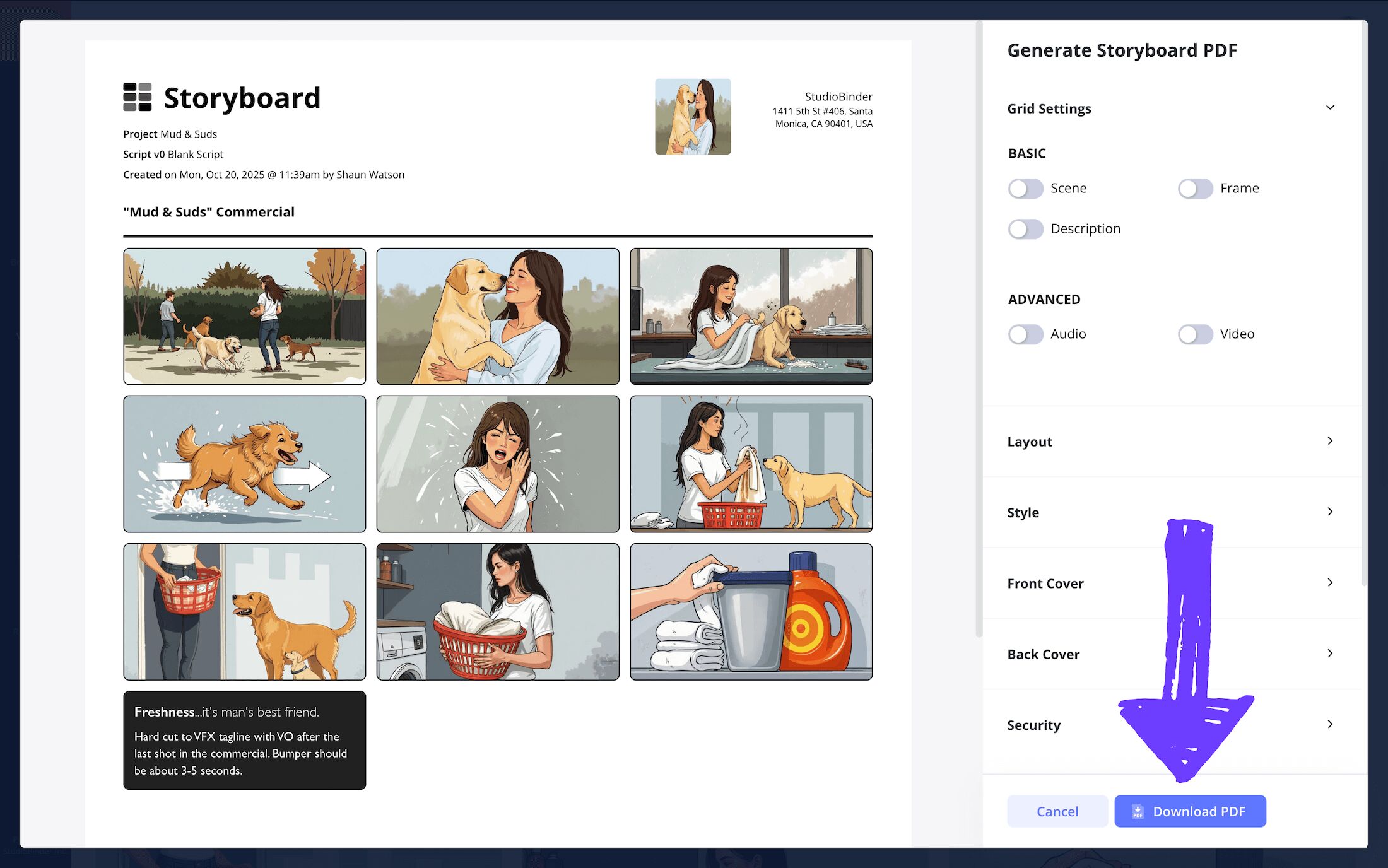Expand the Layout section
This screenshot has height=868, width=1388.
[1330, 441]
